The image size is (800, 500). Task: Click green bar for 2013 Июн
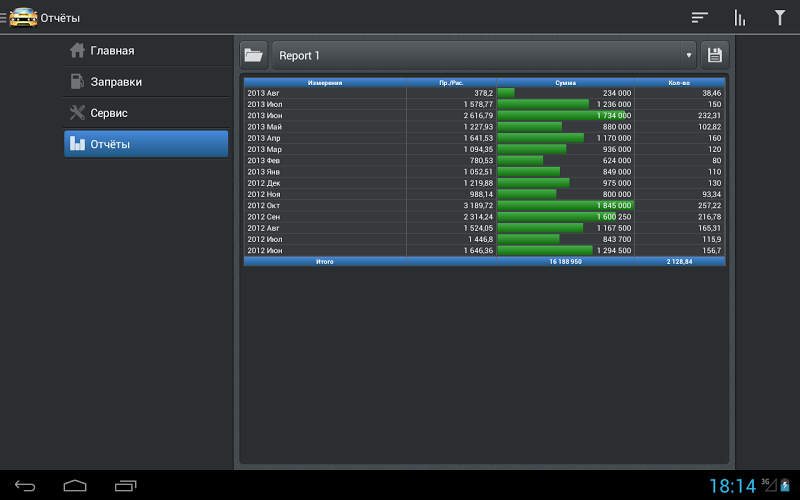(x=561, y=116)
